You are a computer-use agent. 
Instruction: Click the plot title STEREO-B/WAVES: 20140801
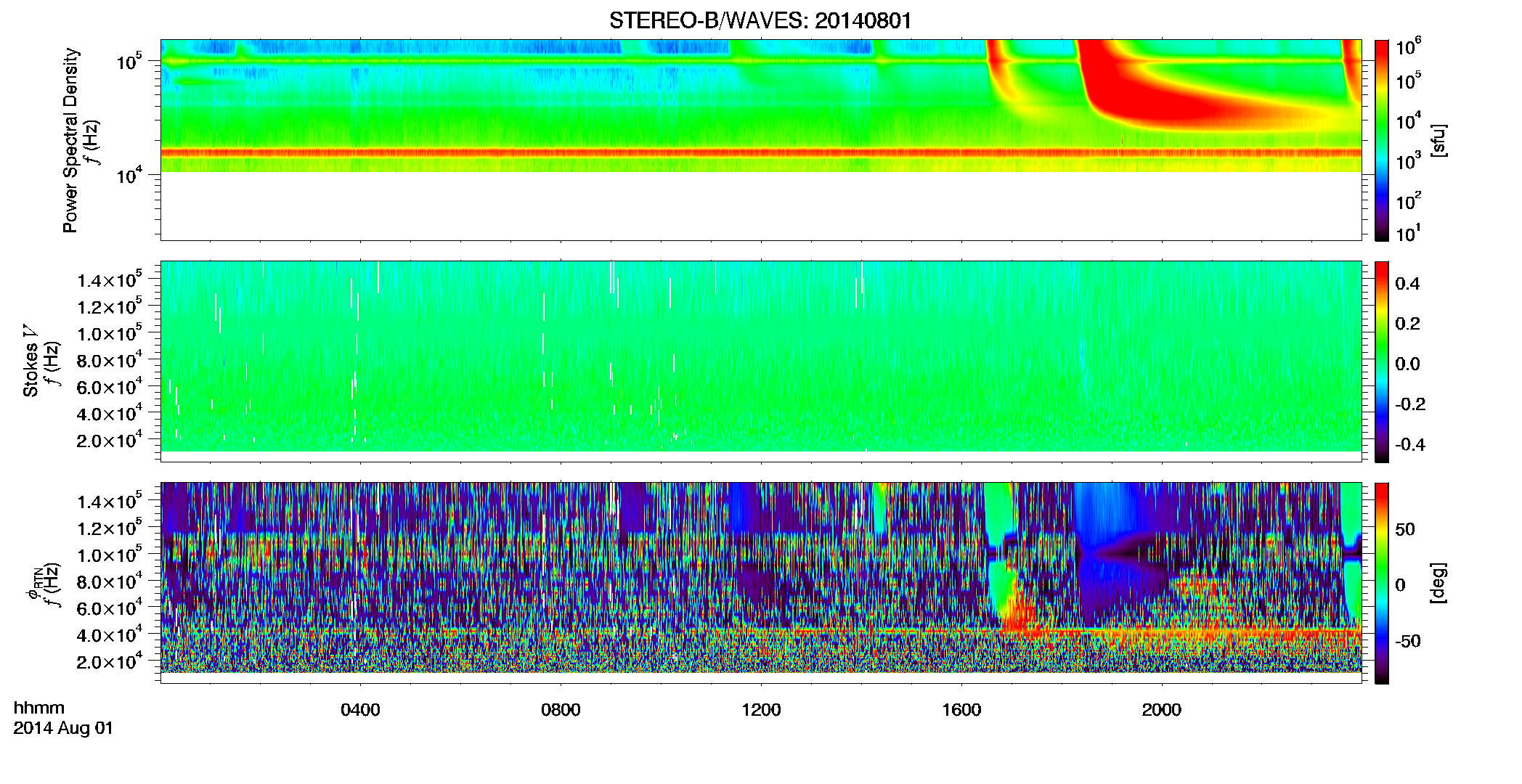760,21
